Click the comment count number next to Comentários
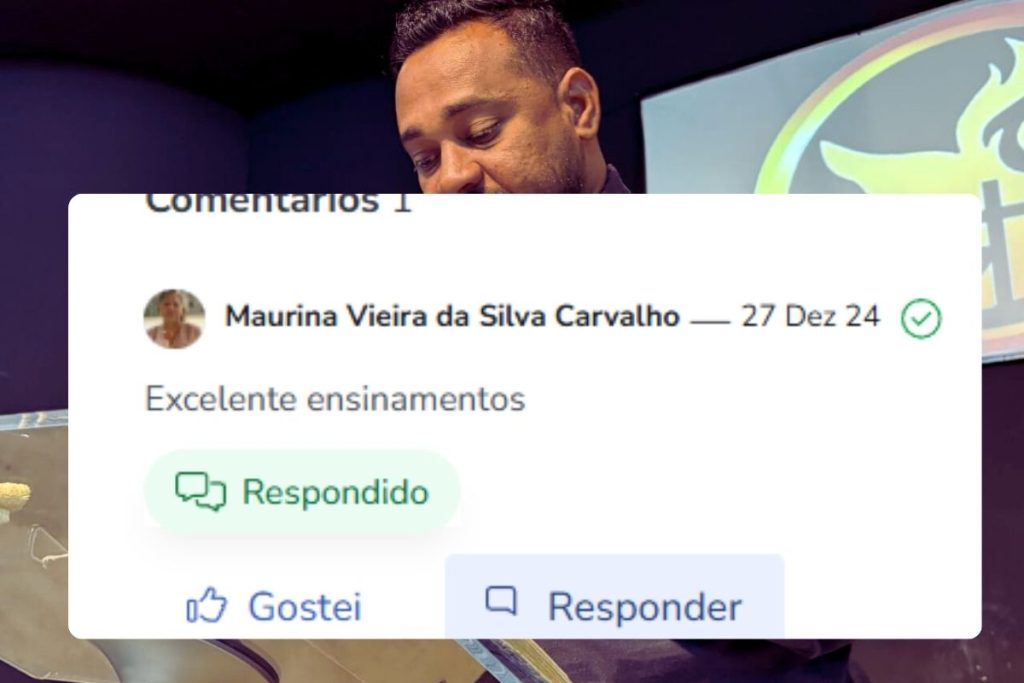This screenshot has width=1024, height=683. tap(402, 203)
